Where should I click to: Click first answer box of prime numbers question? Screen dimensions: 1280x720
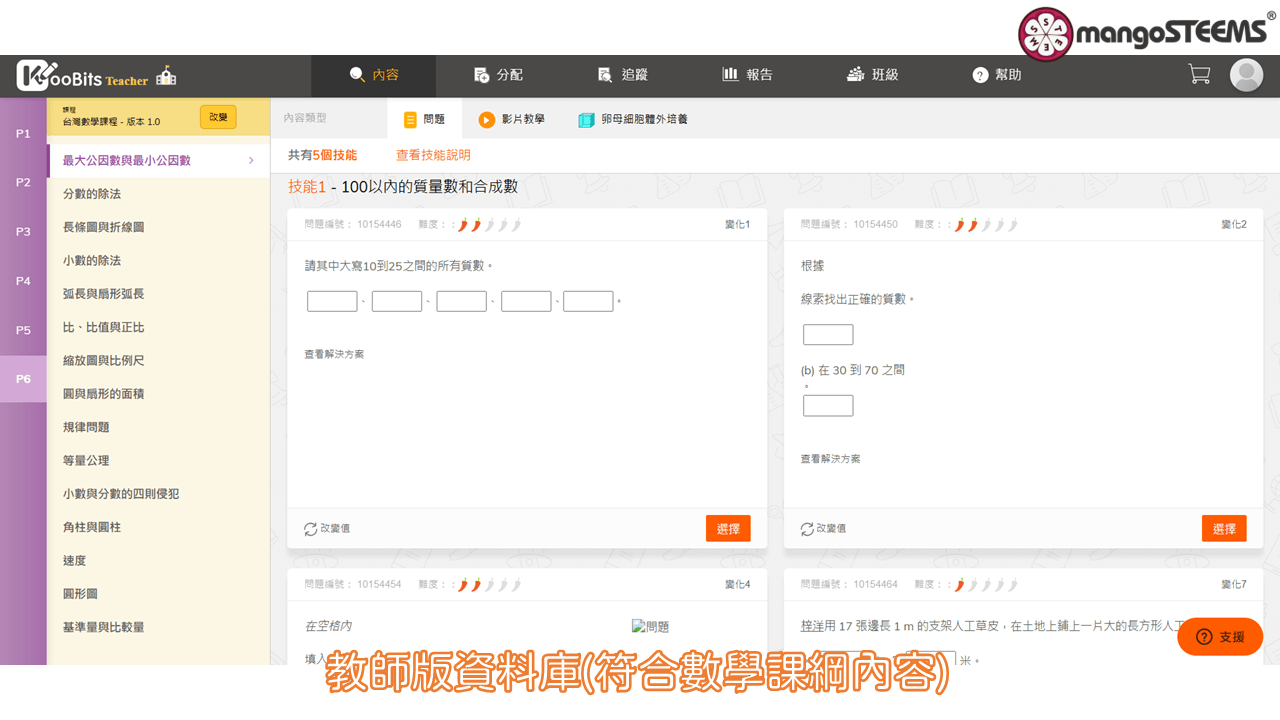[332, 301]
